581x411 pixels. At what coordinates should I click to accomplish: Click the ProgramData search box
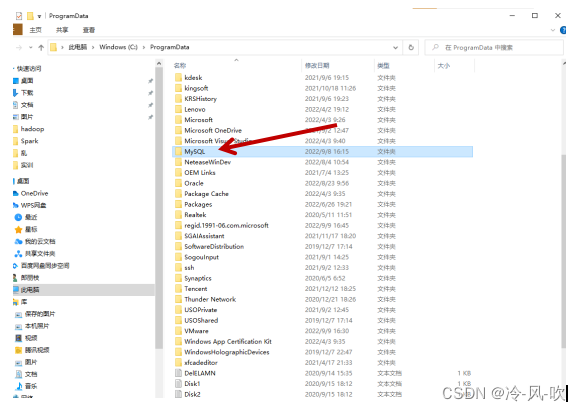pos(494,47)
